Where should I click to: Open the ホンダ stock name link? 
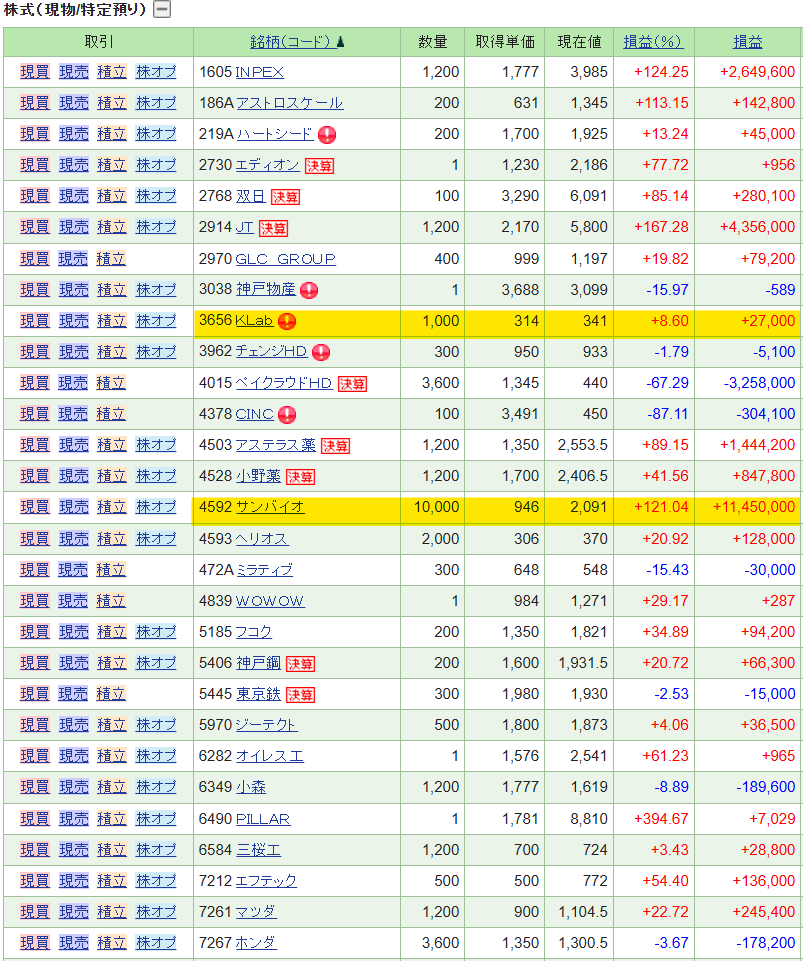pos(255,942)
